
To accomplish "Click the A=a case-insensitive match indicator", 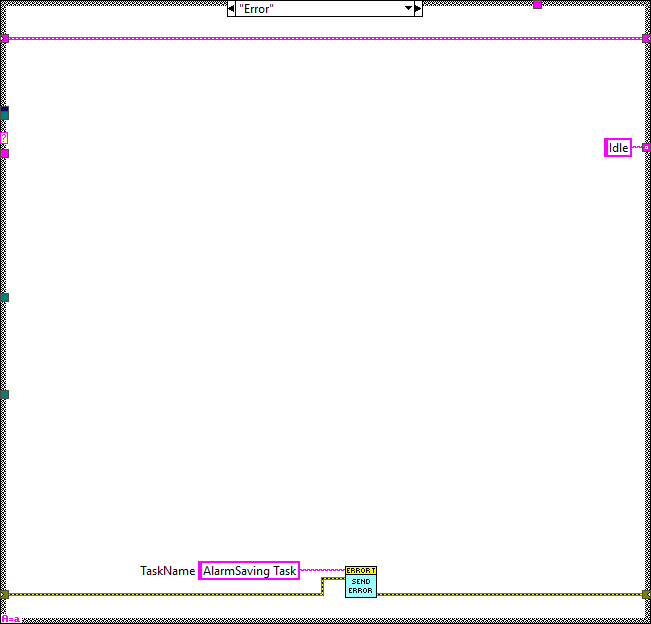I will [x=10, y=619].
